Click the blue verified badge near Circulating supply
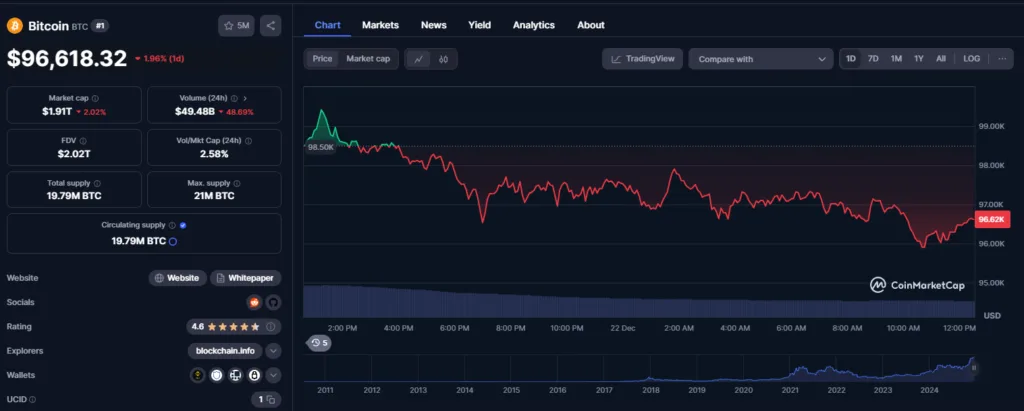The image size is (1024, 411). (x=183, y=225)
